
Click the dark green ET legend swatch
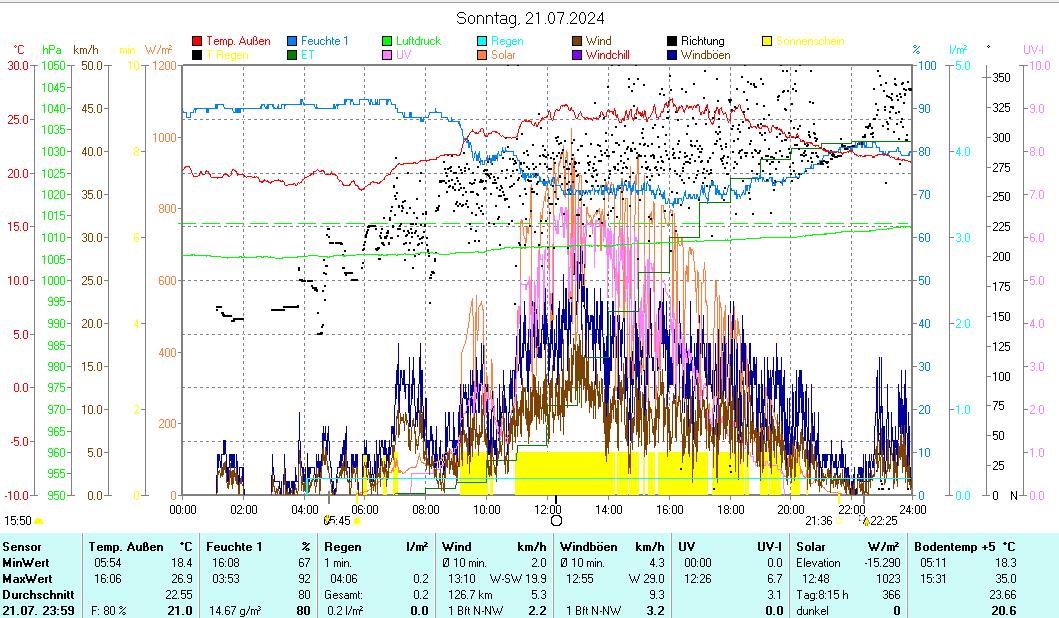(x=292, y=55)
